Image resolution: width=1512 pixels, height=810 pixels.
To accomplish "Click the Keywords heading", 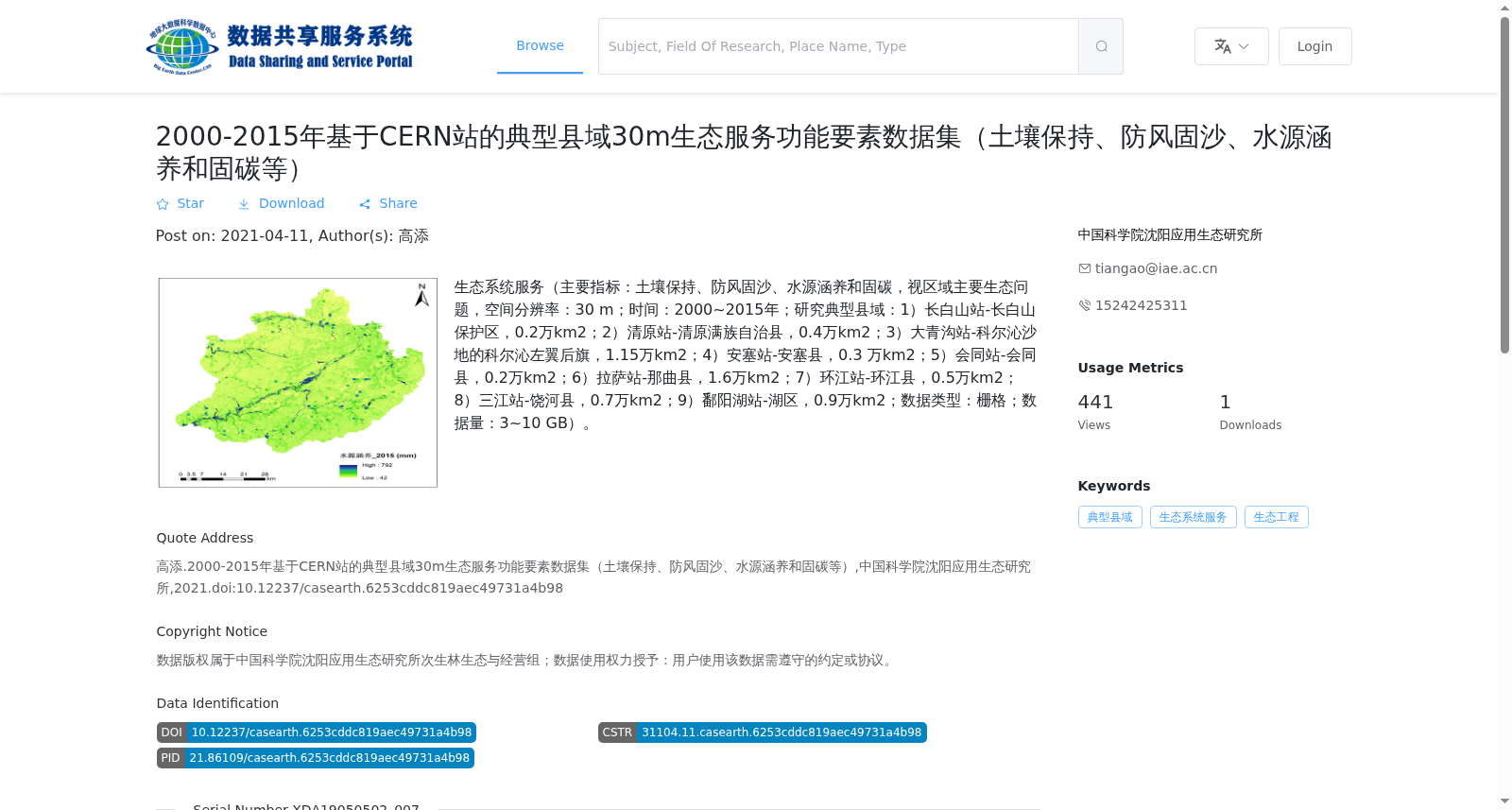I will click(x=1114, y=486).
